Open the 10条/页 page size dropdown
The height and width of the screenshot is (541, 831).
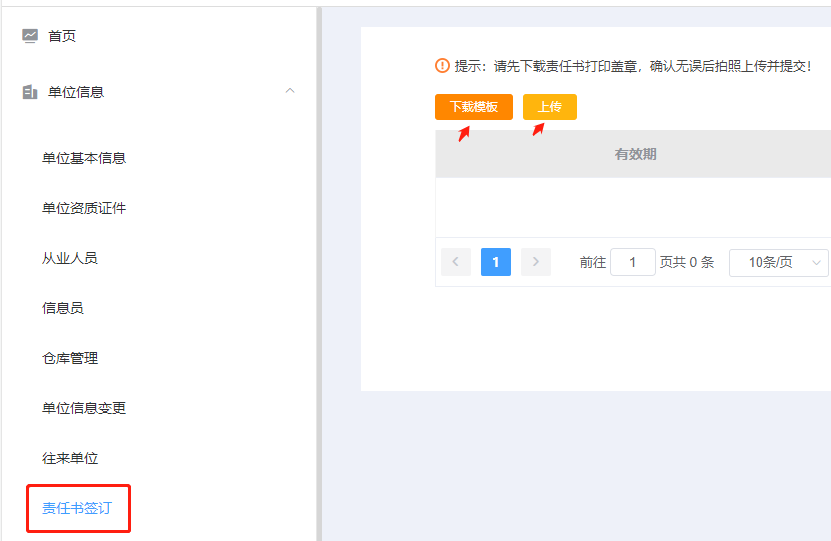[778, 262]
